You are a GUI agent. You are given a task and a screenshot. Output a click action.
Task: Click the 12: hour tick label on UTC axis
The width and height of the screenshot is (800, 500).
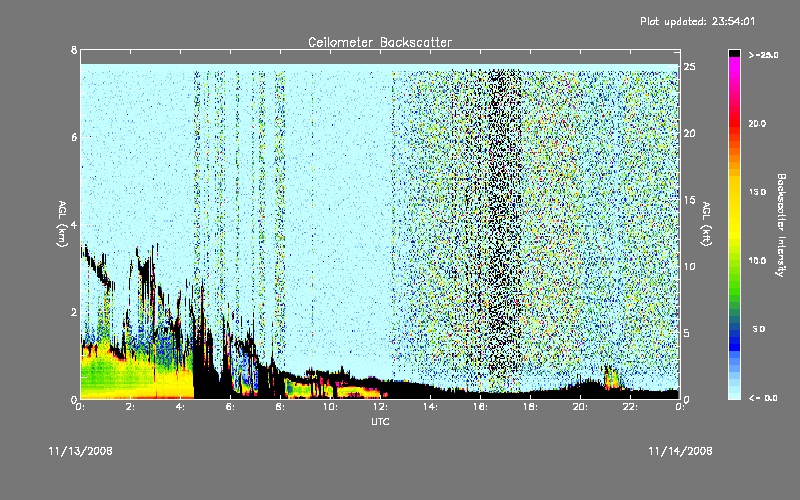pyautogui.click(x=380, y=407)
